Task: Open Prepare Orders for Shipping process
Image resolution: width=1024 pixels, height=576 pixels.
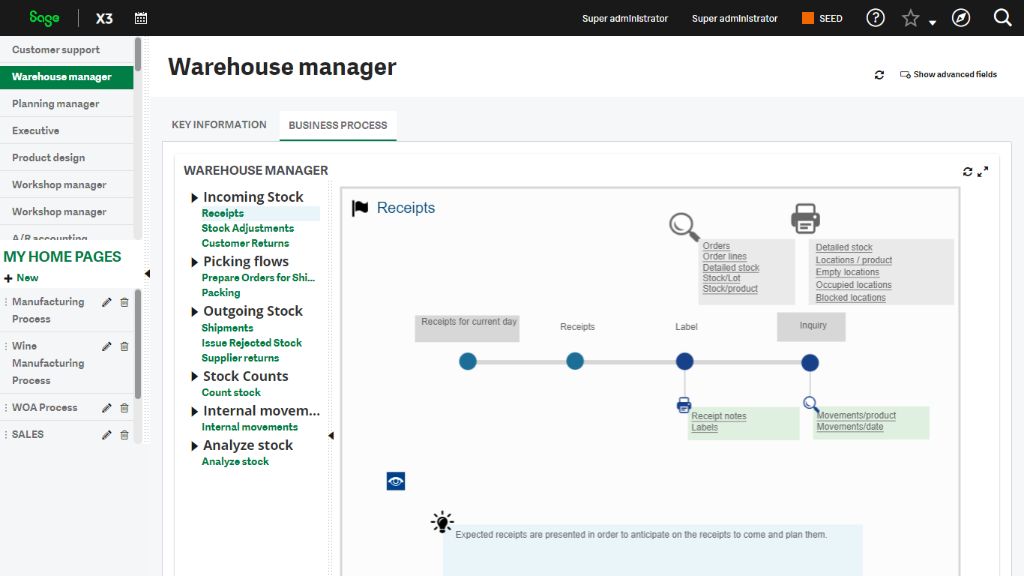Action: pos(258,278)
